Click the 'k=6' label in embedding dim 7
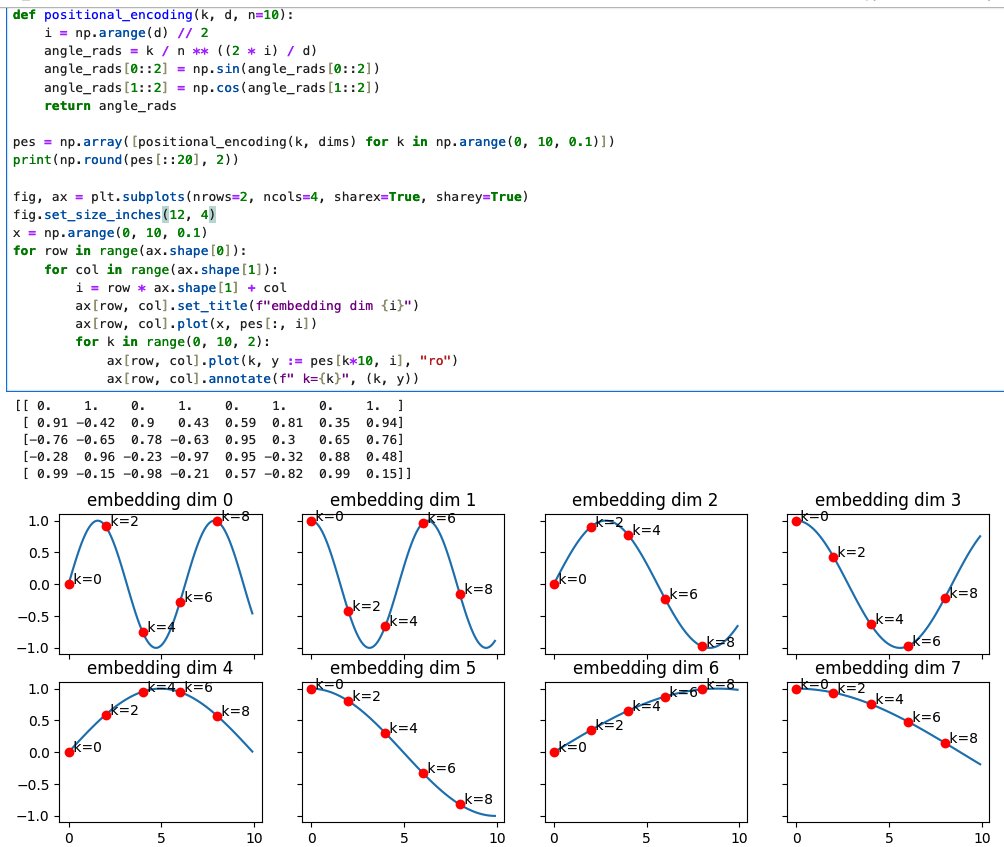The height and width of the screenshot is (847, 1004). coord(927,717)
